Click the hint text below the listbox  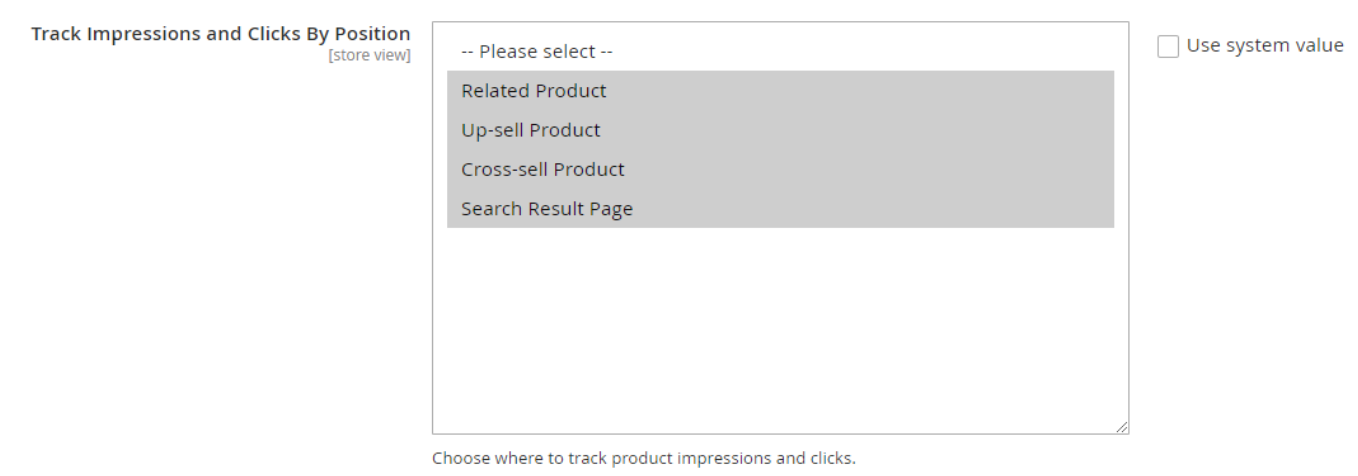coord(644,461)
